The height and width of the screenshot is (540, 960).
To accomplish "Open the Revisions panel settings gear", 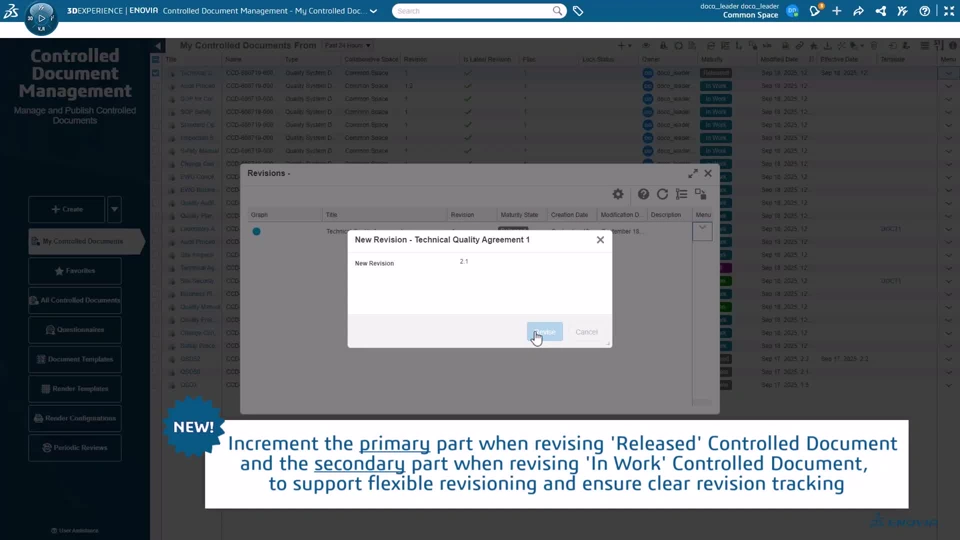I will [x=618, y=194].
